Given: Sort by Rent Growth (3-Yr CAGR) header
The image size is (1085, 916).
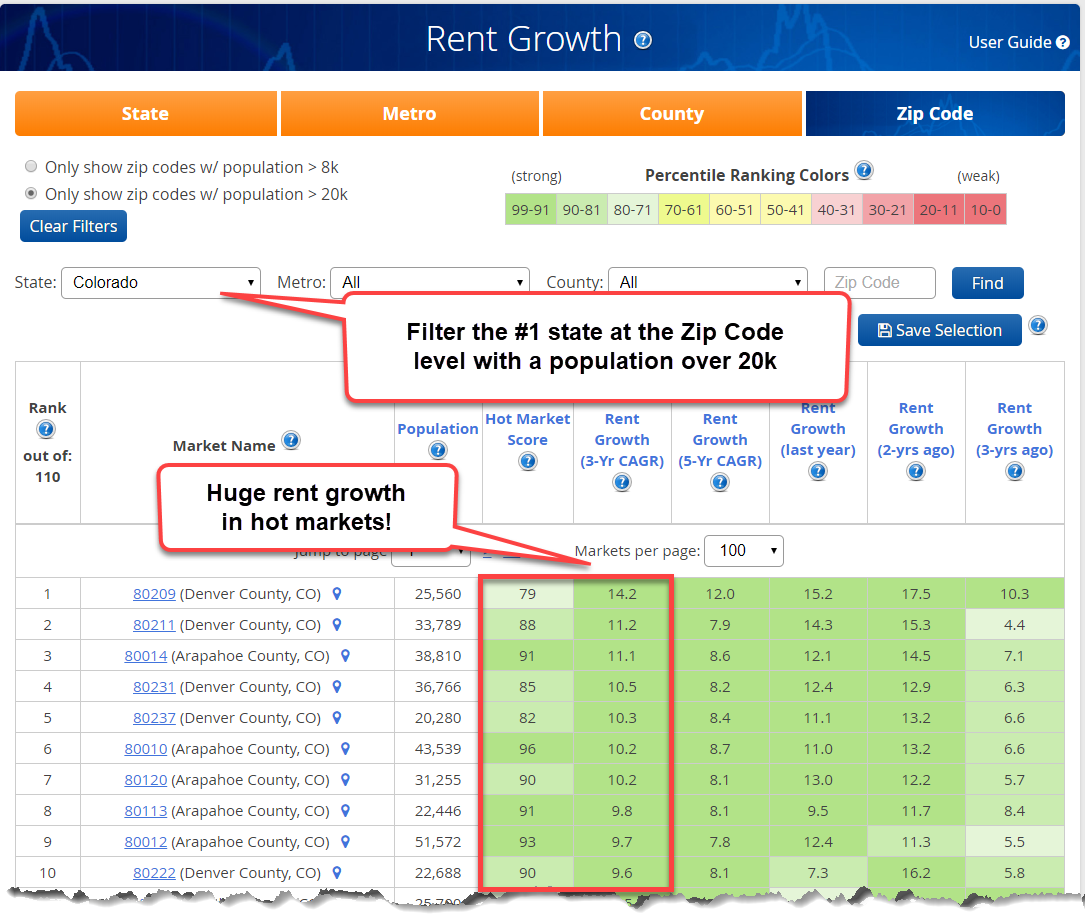Looking at the screenshot, I should pos(622,440).
